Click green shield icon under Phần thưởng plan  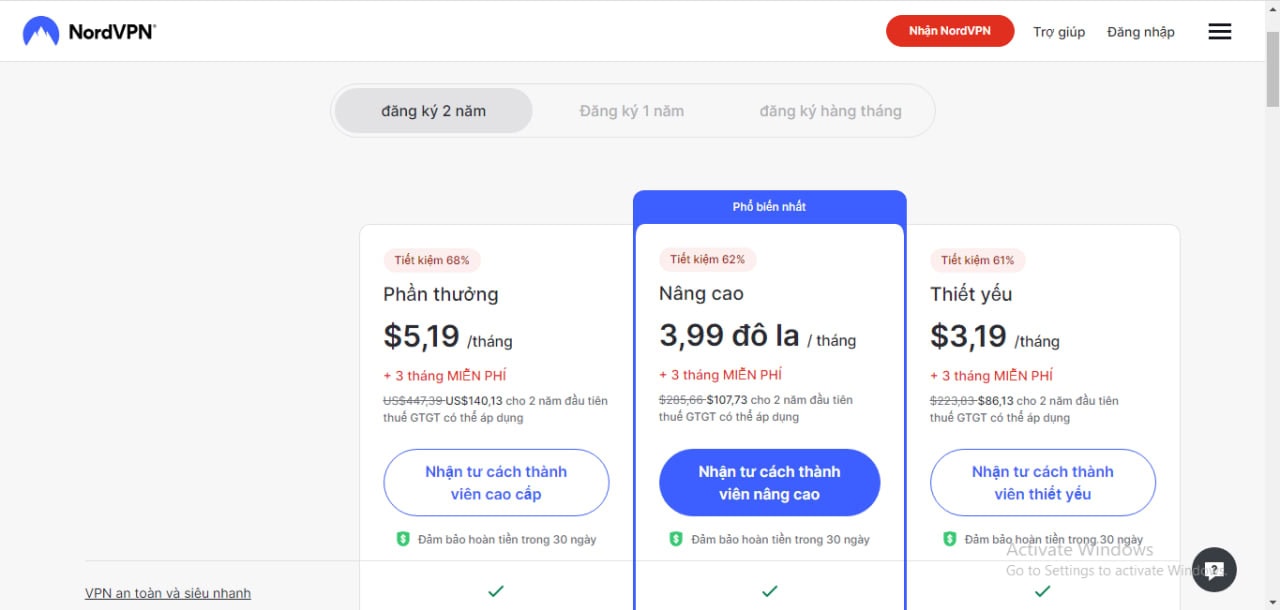[x=403, y=539]
